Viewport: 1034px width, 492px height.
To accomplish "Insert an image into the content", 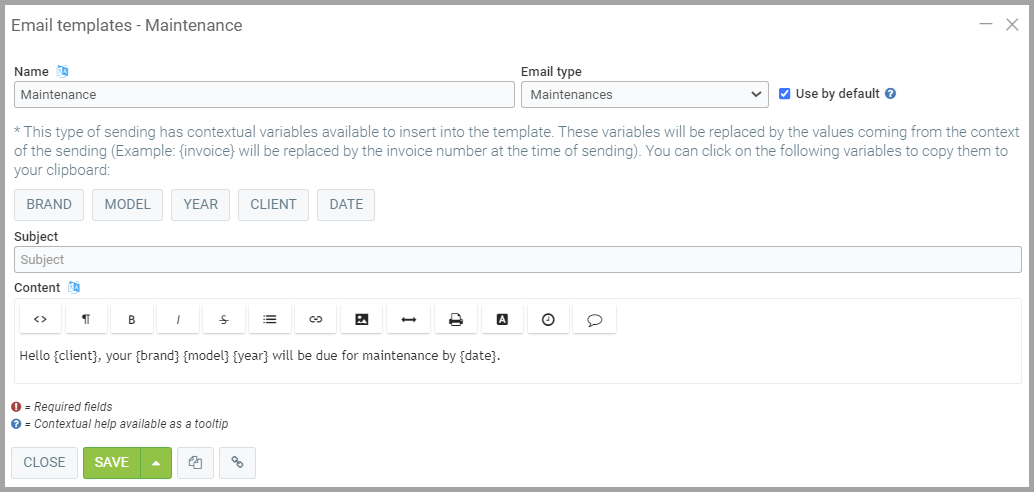I will tap(362, 319).
